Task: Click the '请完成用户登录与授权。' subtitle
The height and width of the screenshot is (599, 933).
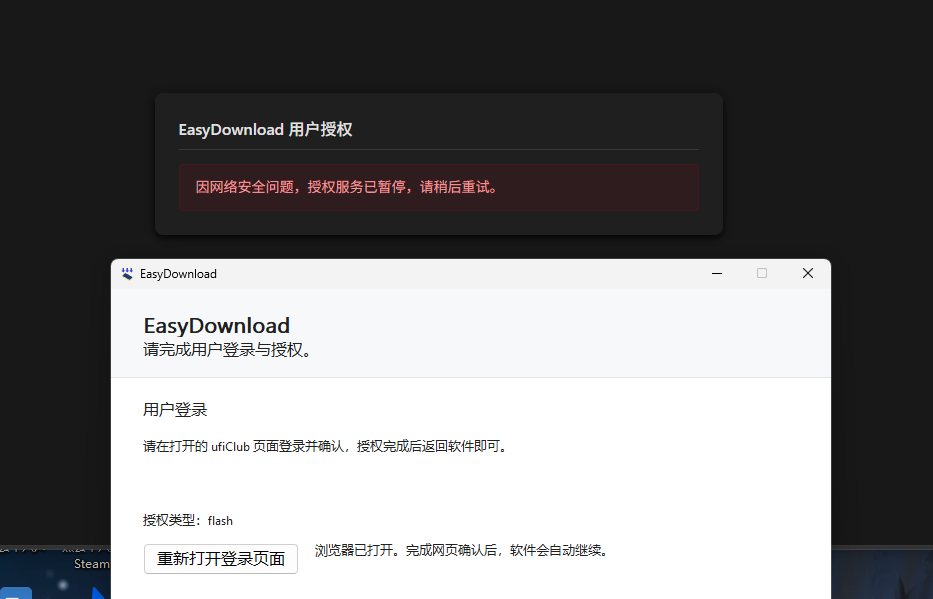Action: click(228, 349)
